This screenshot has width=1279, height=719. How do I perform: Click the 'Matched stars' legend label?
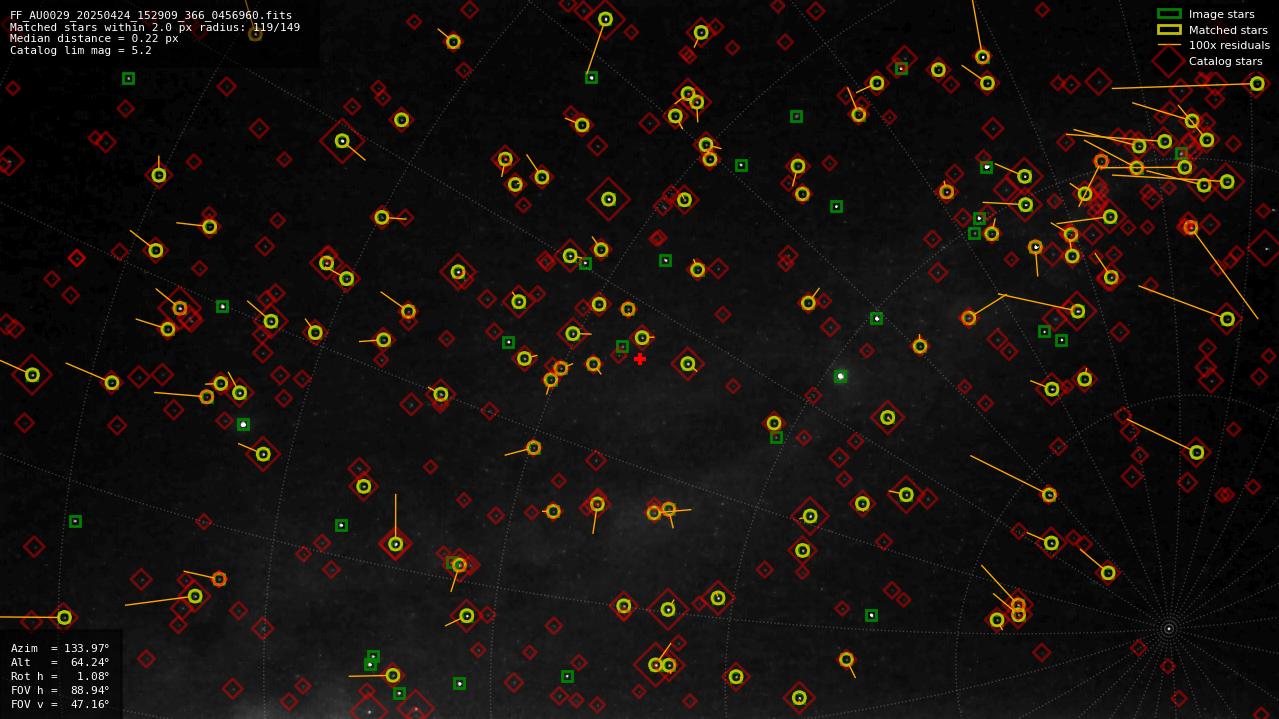pyautogui.click(x=1228, y=30)
